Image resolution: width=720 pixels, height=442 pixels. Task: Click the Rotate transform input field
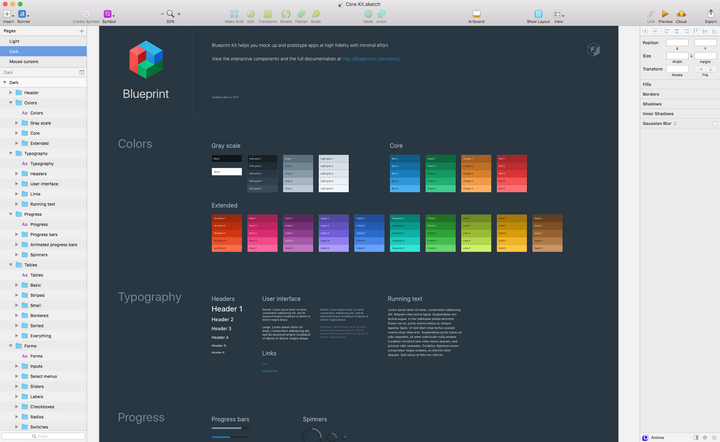[x=677, y=69]
